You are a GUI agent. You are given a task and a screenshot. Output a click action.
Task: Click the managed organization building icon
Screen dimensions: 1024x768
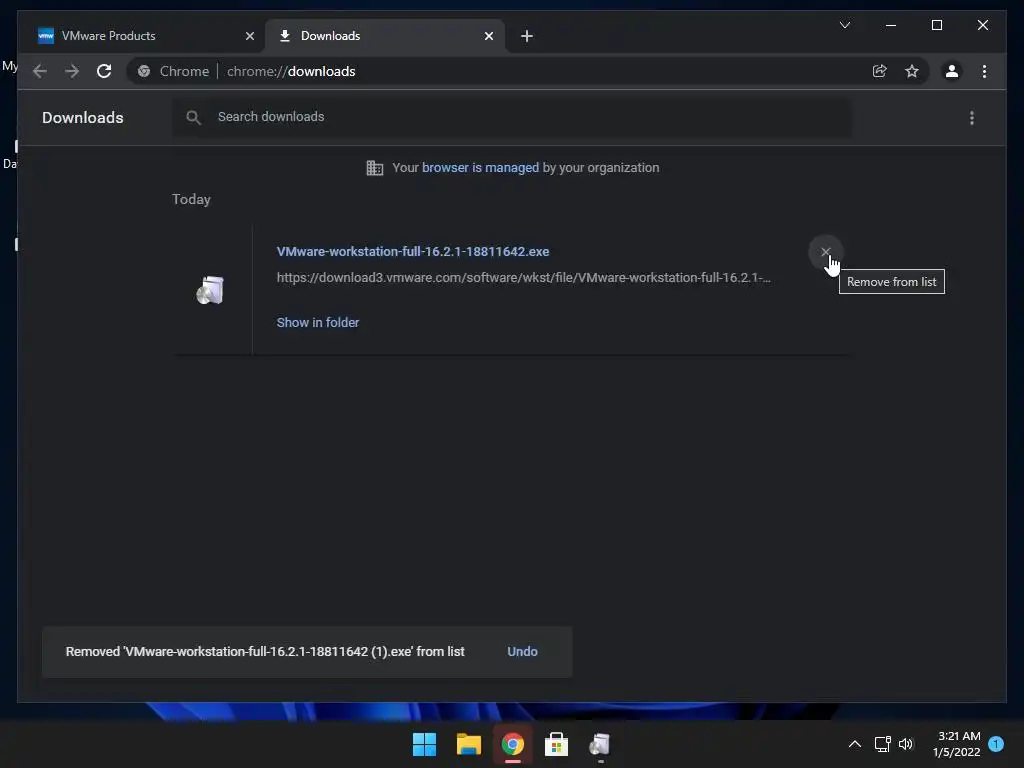(x=375, y=168)
